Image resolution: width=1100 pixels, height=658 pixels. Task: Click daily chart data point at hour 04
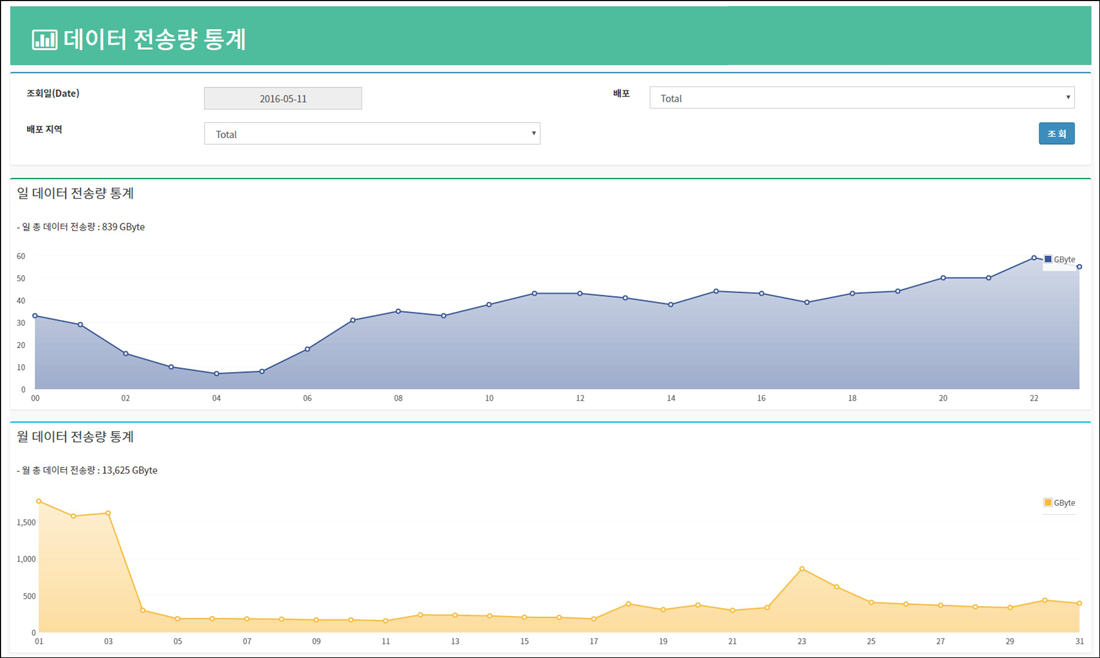[216, 374]
